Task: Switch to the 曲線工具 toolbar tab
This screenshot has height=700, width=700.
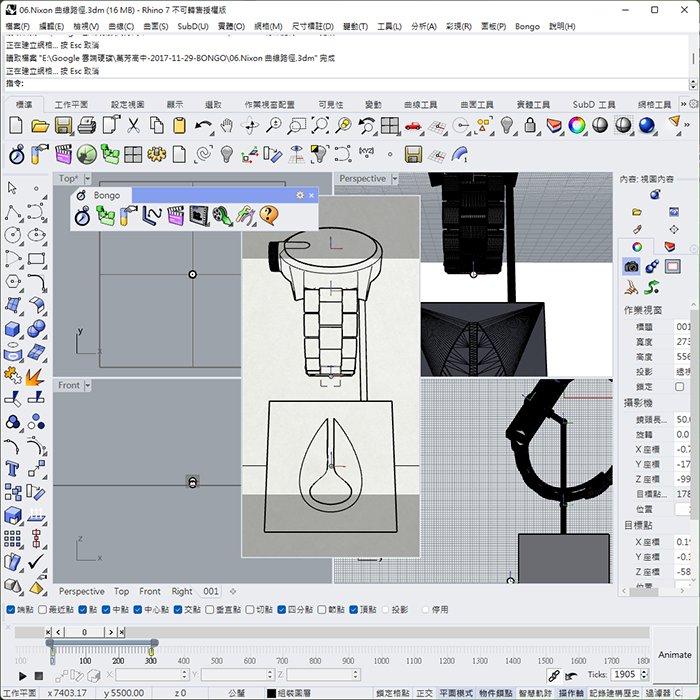Action: pyautogui.click(x=420, y=104)
